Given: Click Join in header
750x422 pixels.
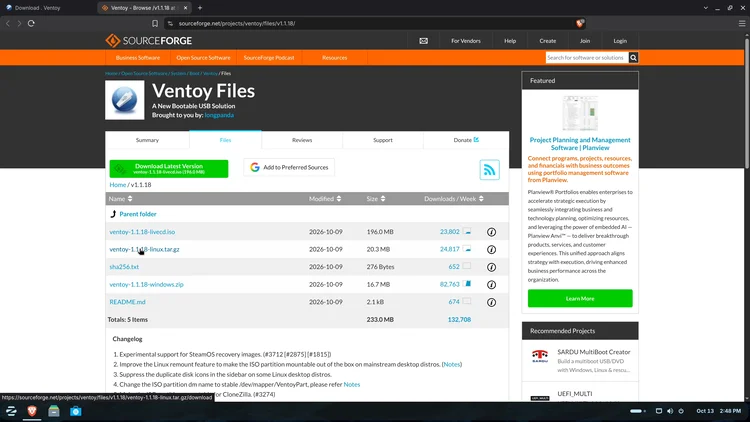Looking at the screenshot, I should [585, 41].
